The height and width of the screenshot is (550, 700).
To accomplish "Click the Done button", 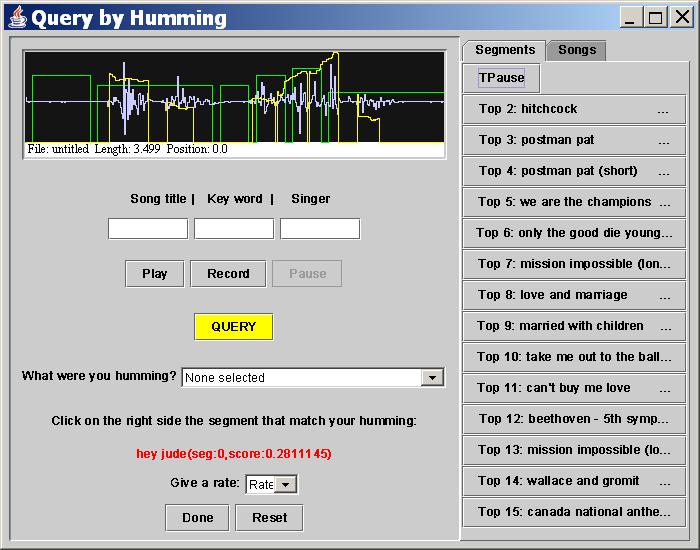I will tap(198, 517).
